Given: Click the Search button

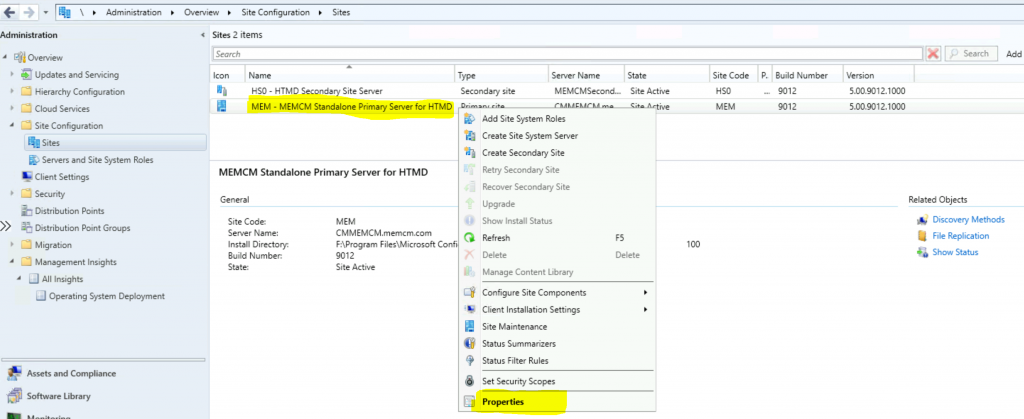Looking at the screenshot, I should coord(970,54).
